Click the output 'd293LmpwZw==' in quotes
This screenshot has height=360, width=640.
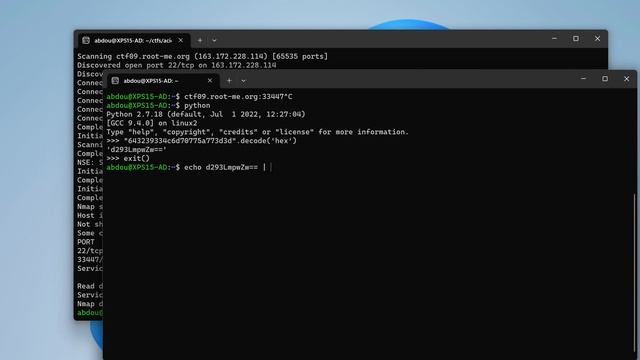[x=136, y=149]
